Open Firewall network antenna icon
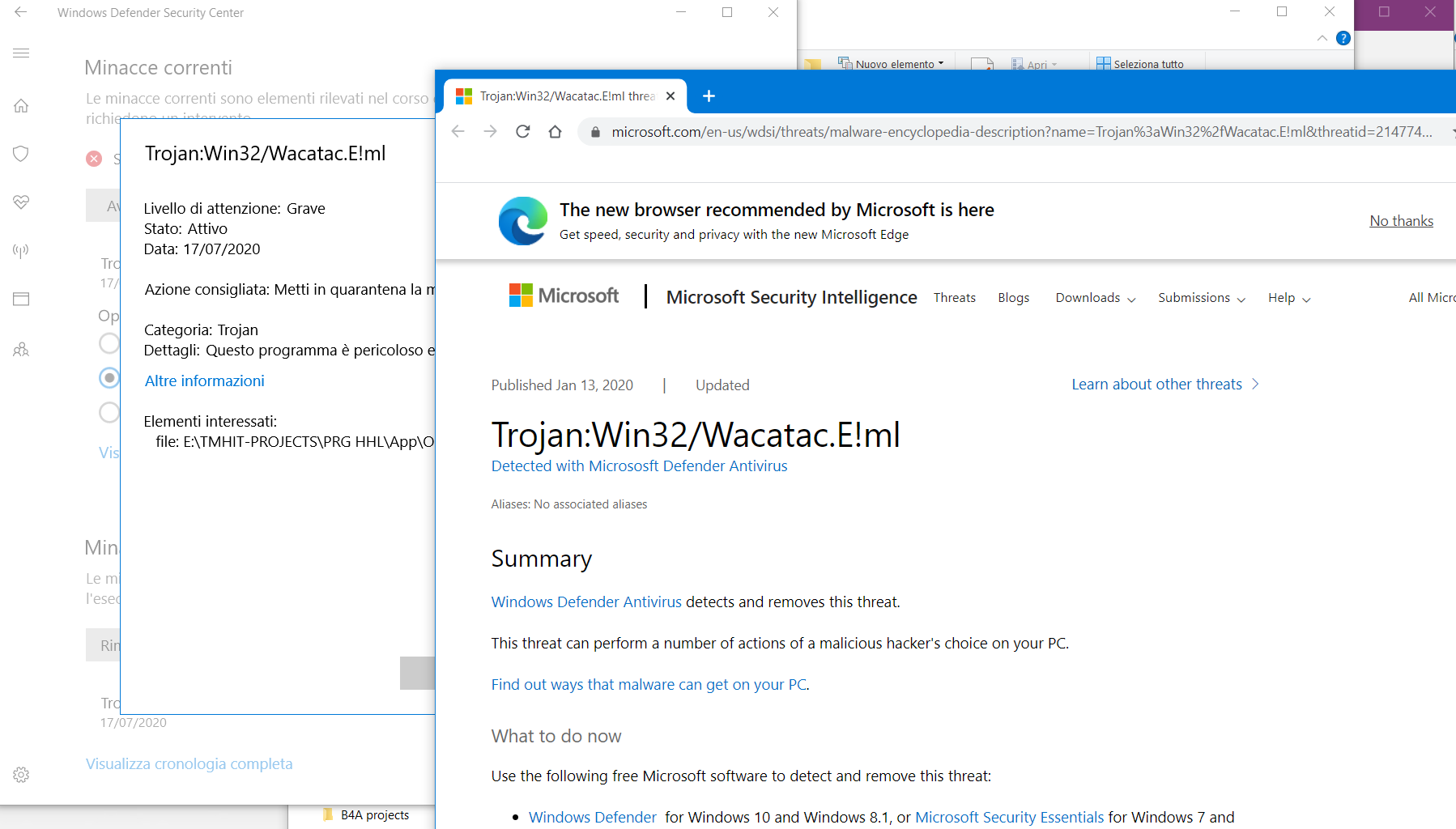Image resolution: width=1456 pixels, height=829 pixels. (21, 250)
